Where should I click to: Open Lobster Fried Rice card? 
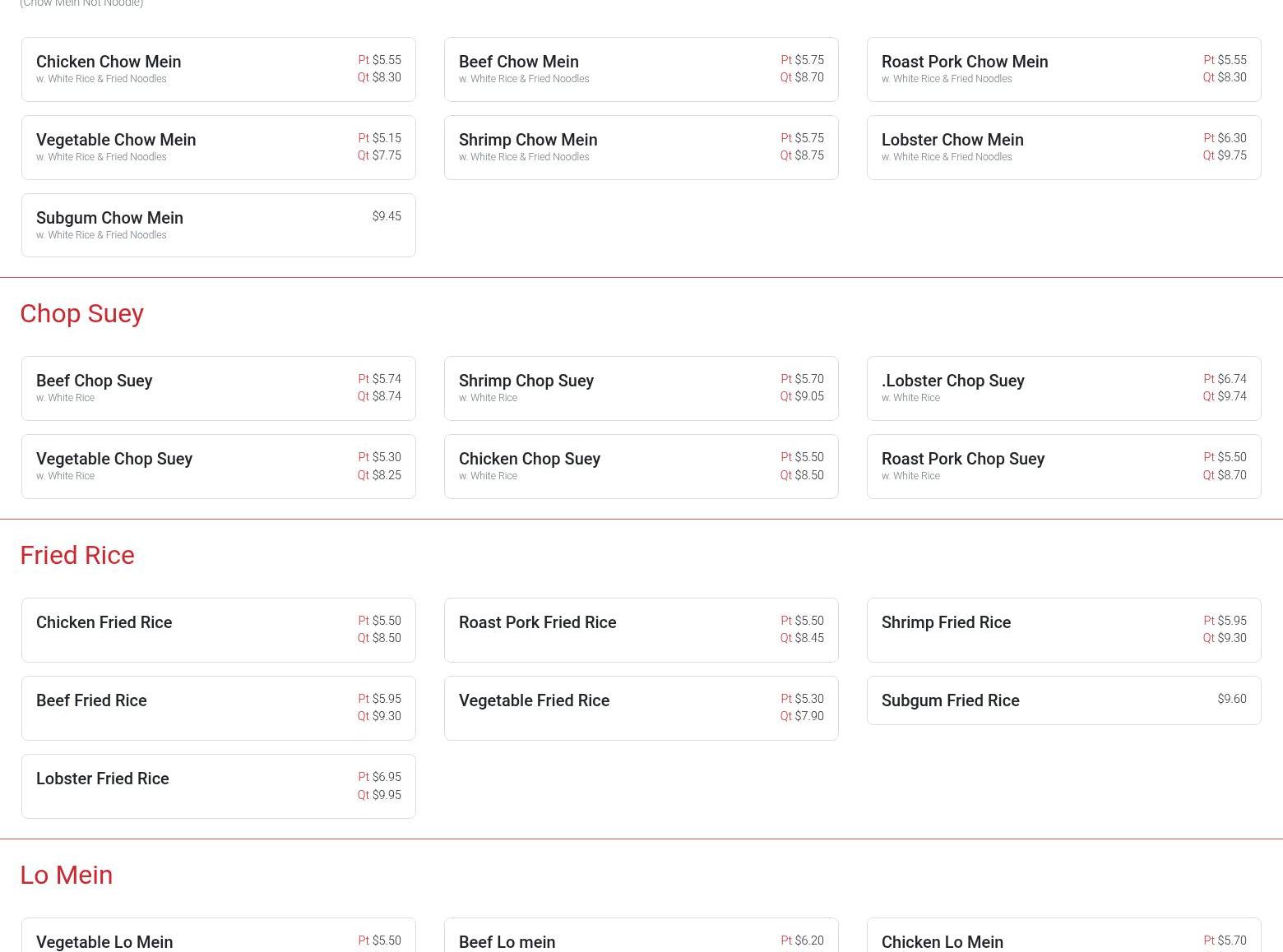tap(218, 786)
